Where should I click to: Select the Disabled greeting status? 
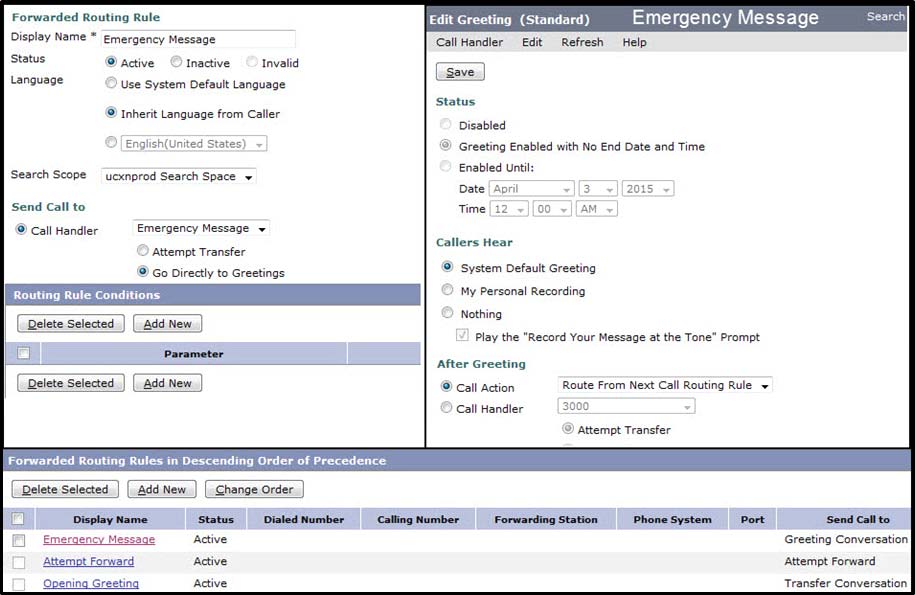[445, 124]
